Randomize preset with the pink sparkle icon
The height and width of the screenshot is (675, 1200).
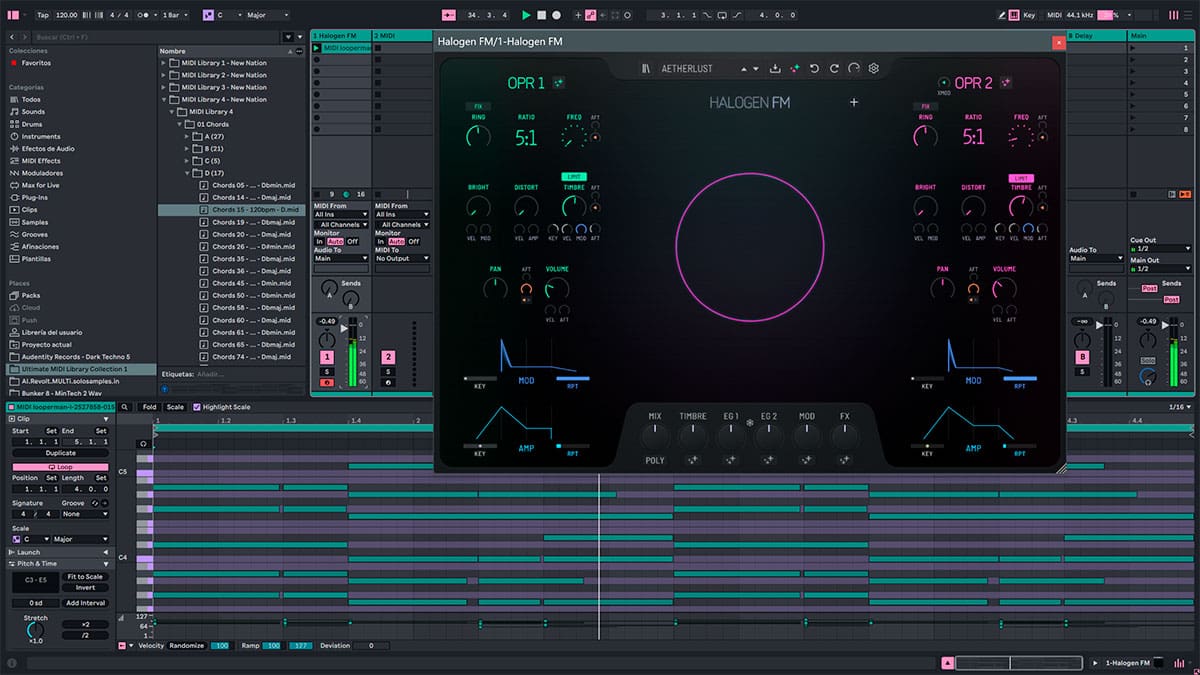[x=795, y=68]
